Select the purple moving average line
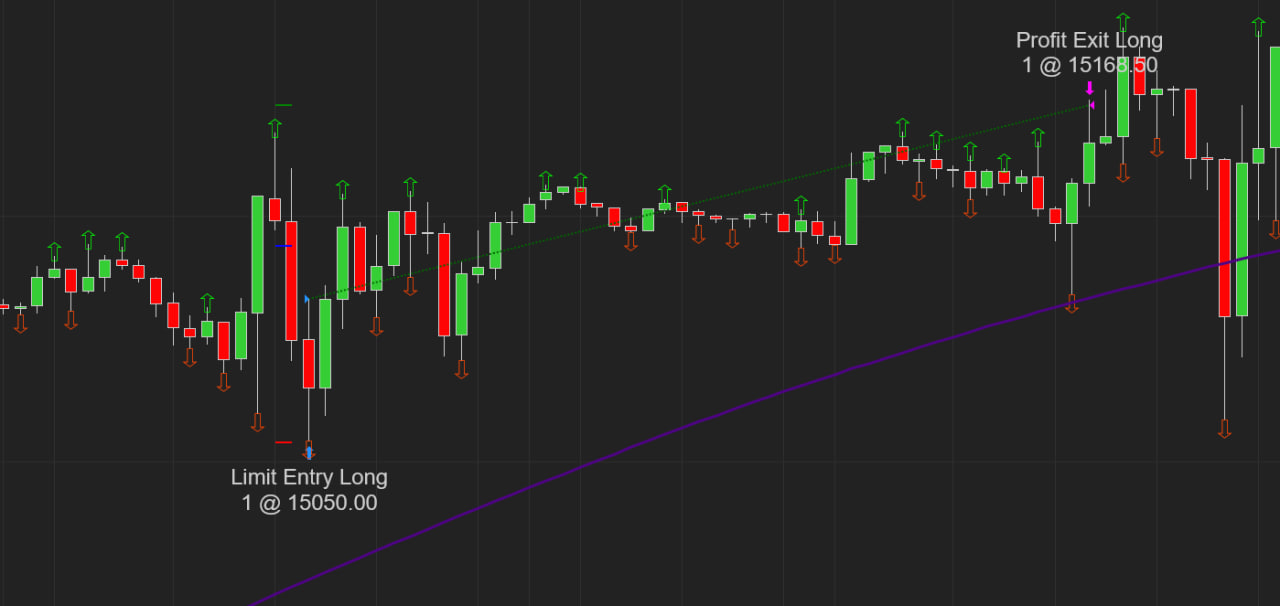Viewport: 1280px width, 606px height. (x=700, y=422)
